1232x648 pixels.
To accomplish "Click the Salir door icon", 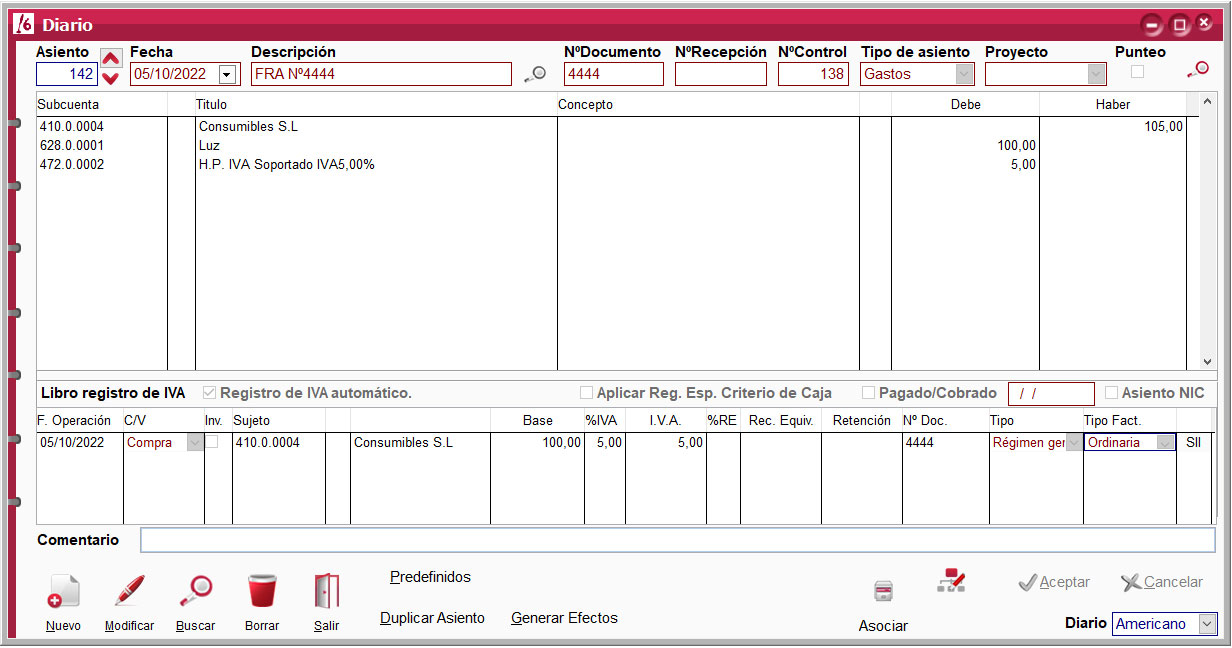I will click(x=326, y=591).
